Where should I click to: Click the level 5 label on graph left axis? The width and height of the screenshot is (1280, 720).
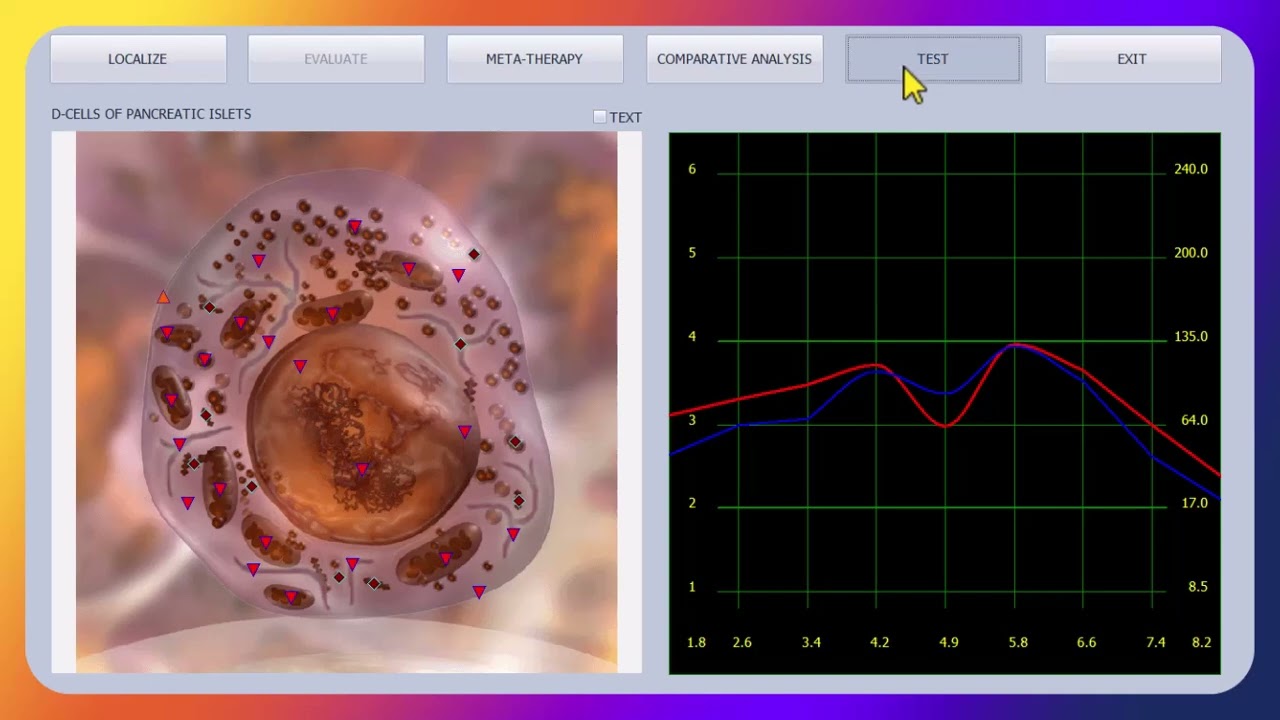point(692,253)
